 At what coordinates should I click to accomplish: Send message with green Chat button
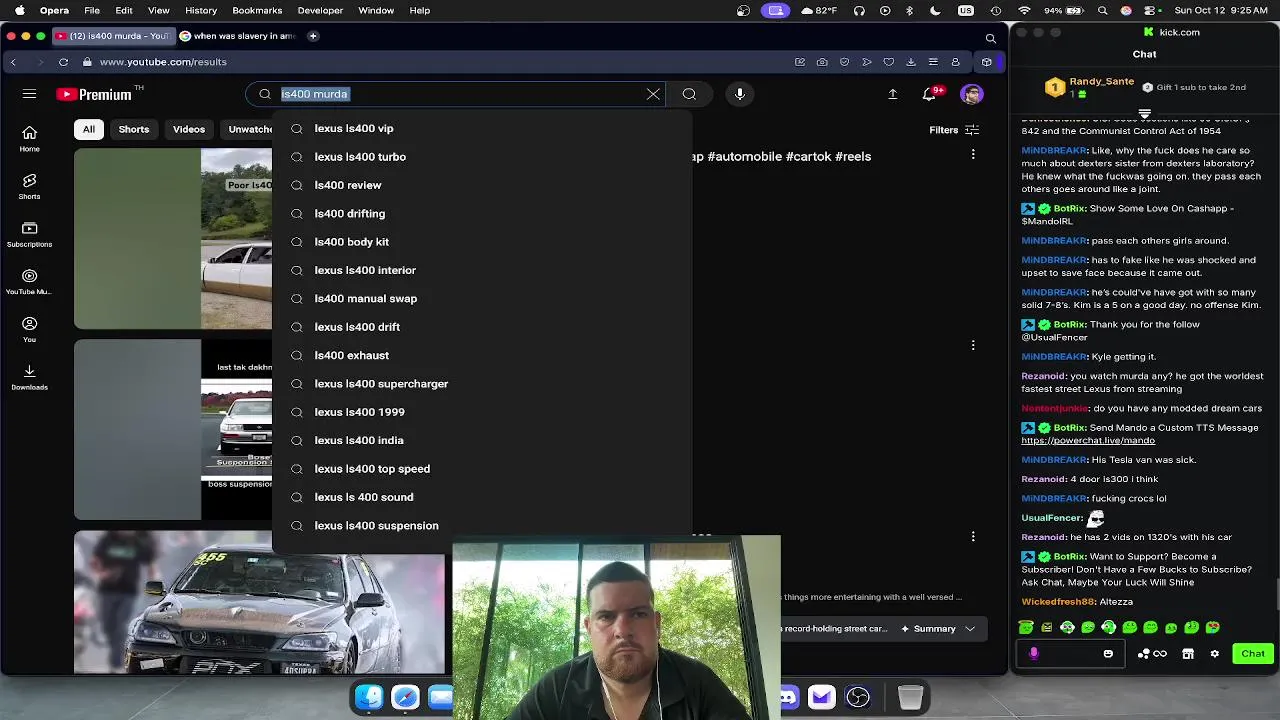[x=1253, y=654]
